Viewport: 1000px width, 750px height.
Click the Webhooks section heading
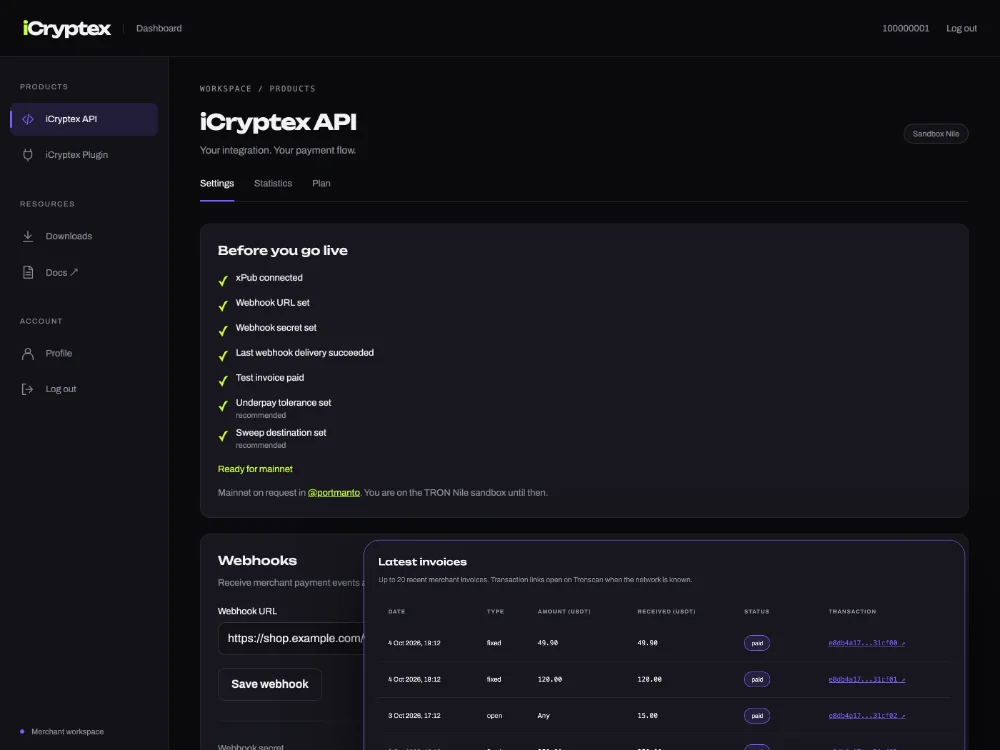point(257,561)
